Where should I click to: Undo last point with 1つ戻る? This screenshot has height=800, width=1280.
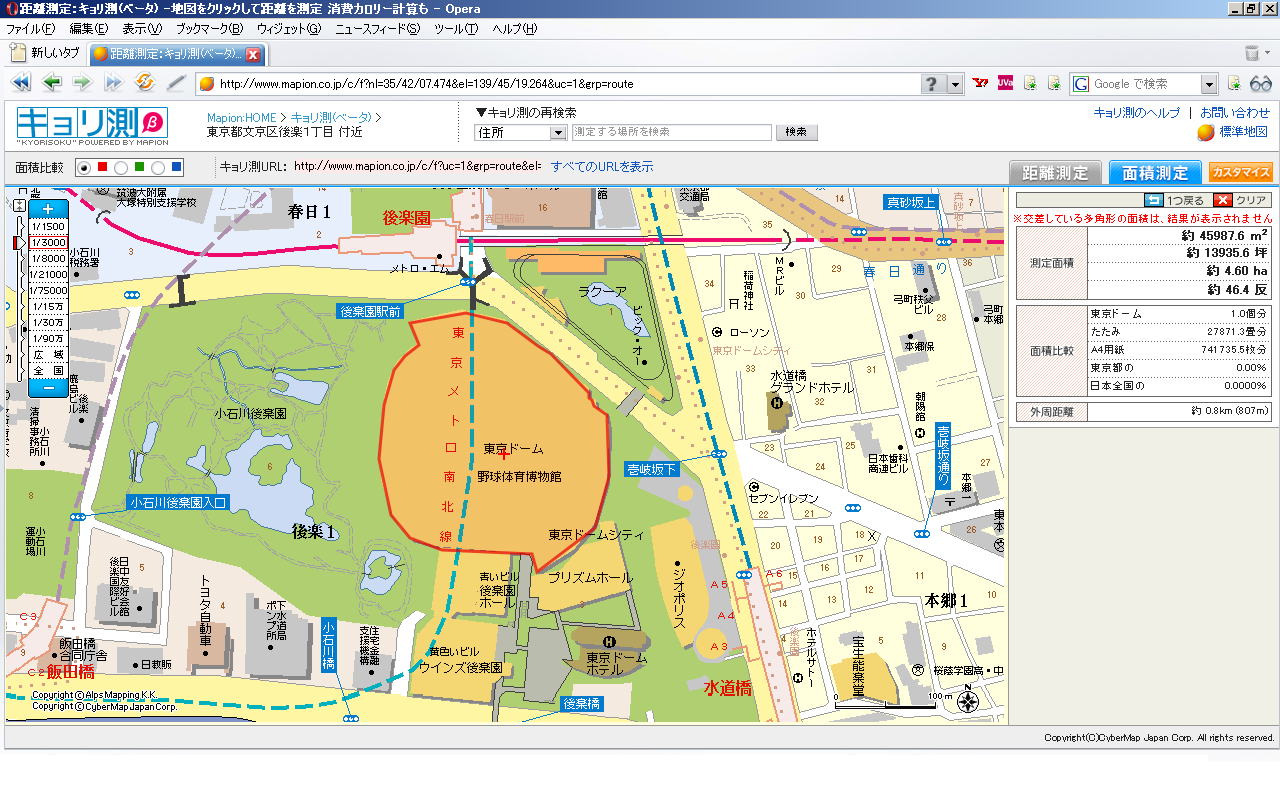pyautogui.click(x=1176, y=200)
